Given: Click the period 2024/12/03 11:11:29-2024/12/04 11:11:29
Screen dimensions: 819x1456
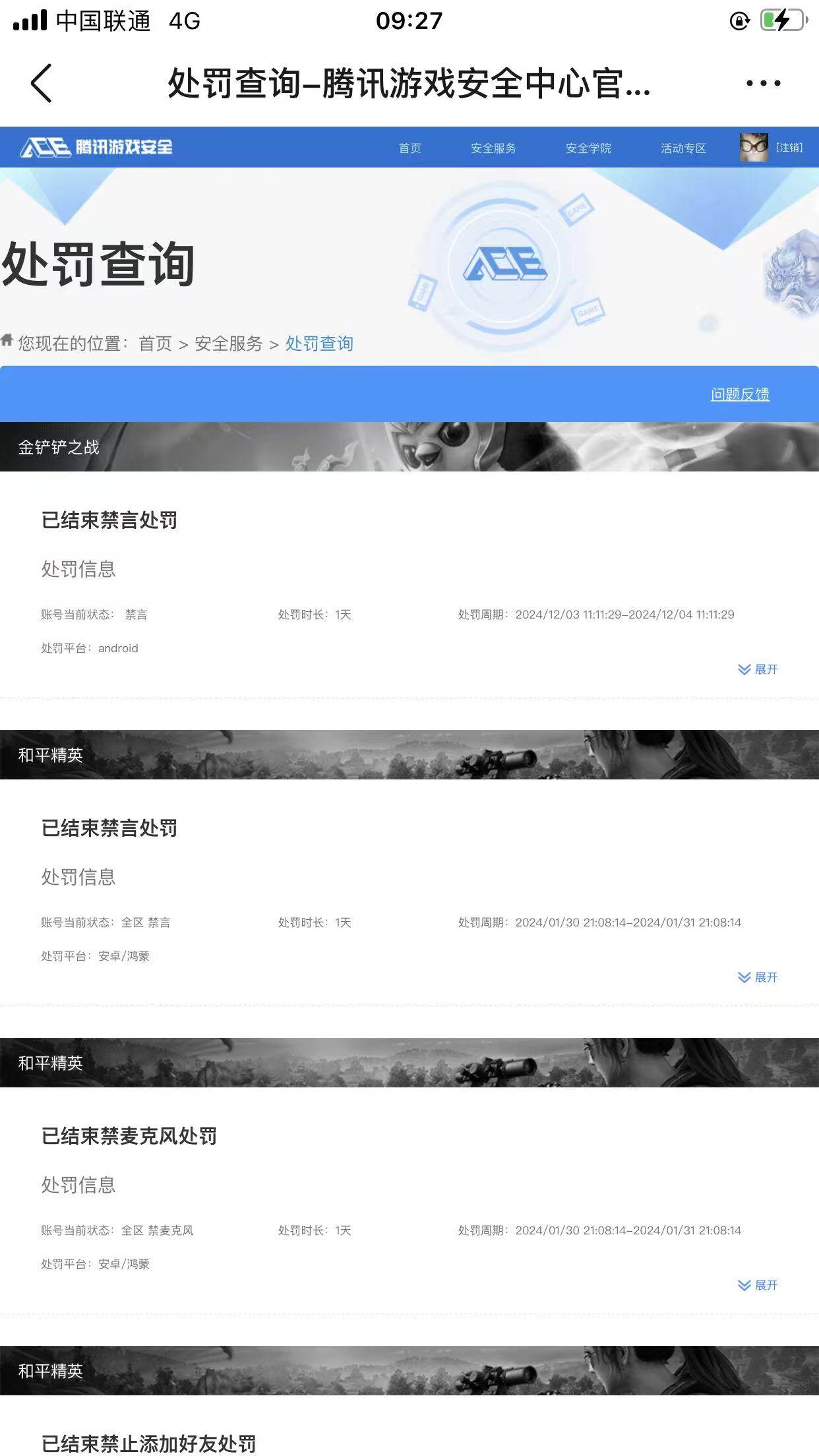Looking at the screenshot, I should 624,615.
